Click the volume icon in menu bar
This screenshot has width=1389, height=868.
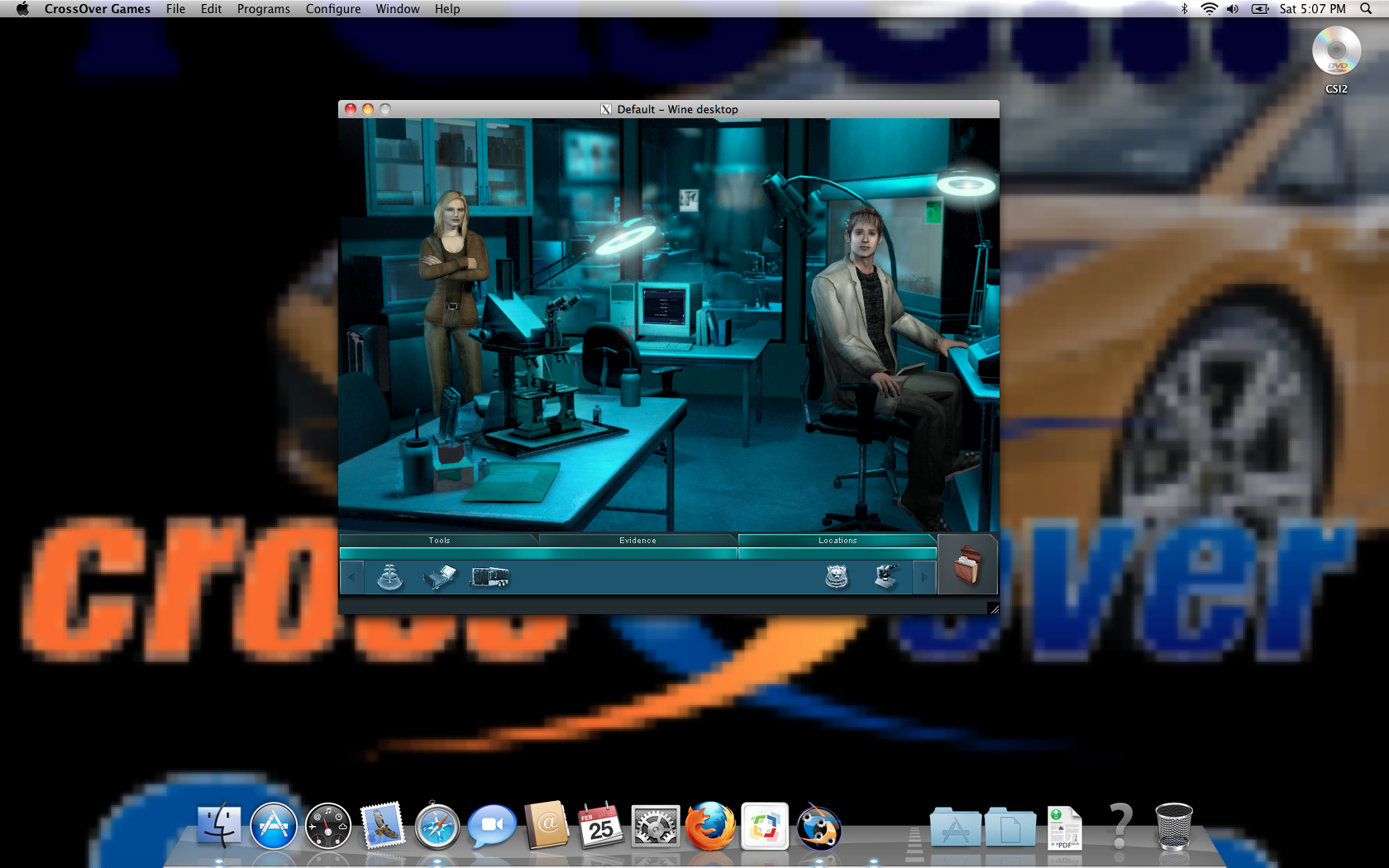(1233, 9)
